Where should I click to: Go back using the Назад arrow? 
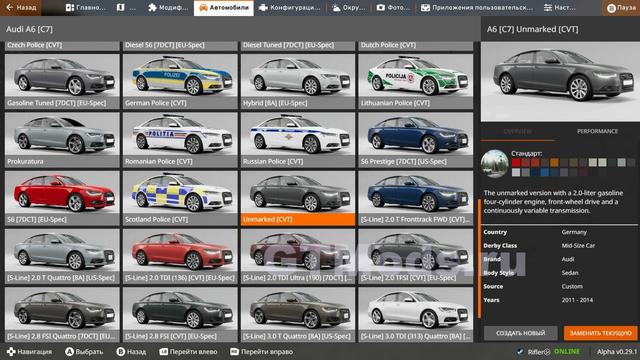coord(20,7)
